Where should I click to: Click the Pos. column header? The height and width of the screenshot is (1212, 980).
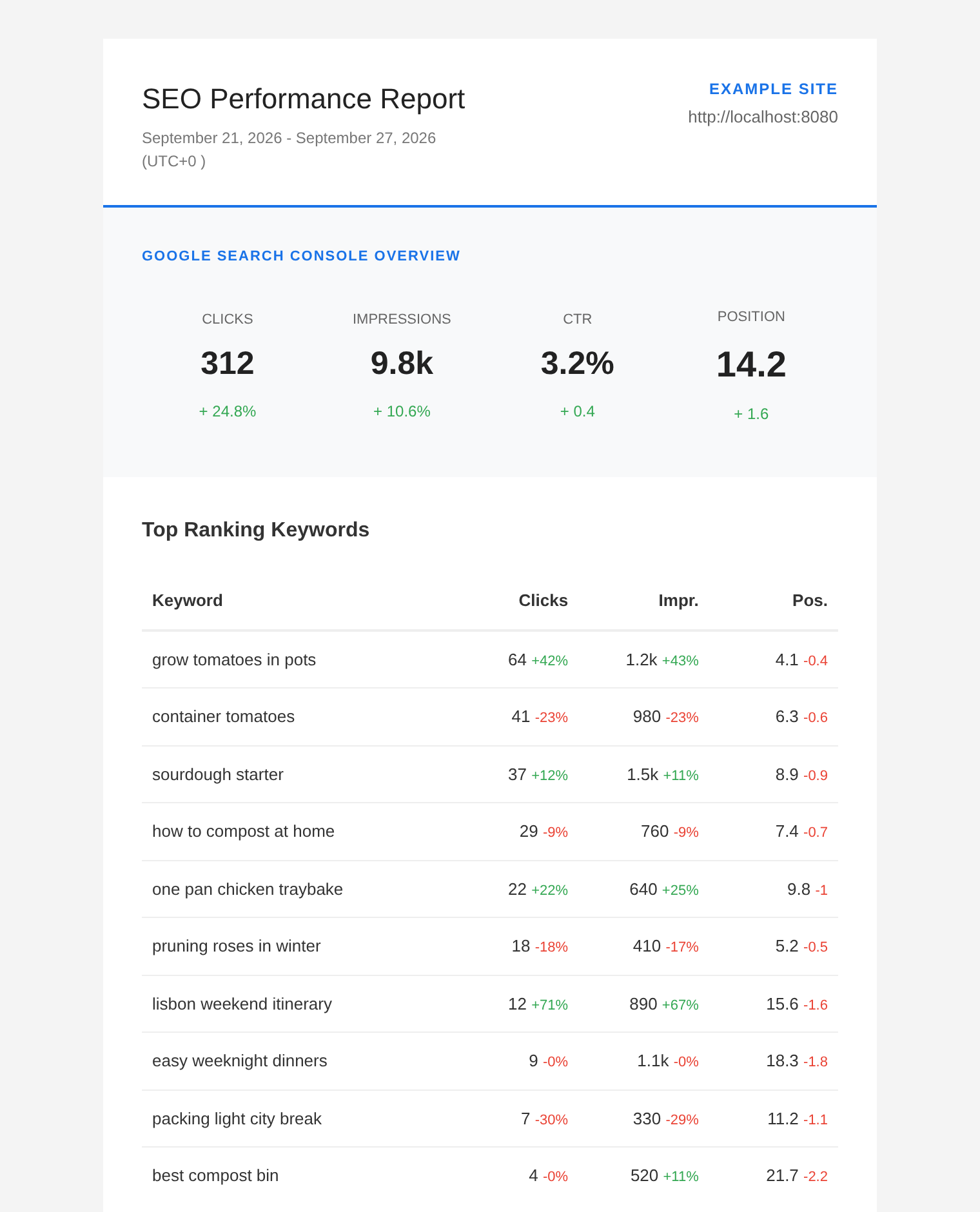[810, 600]
